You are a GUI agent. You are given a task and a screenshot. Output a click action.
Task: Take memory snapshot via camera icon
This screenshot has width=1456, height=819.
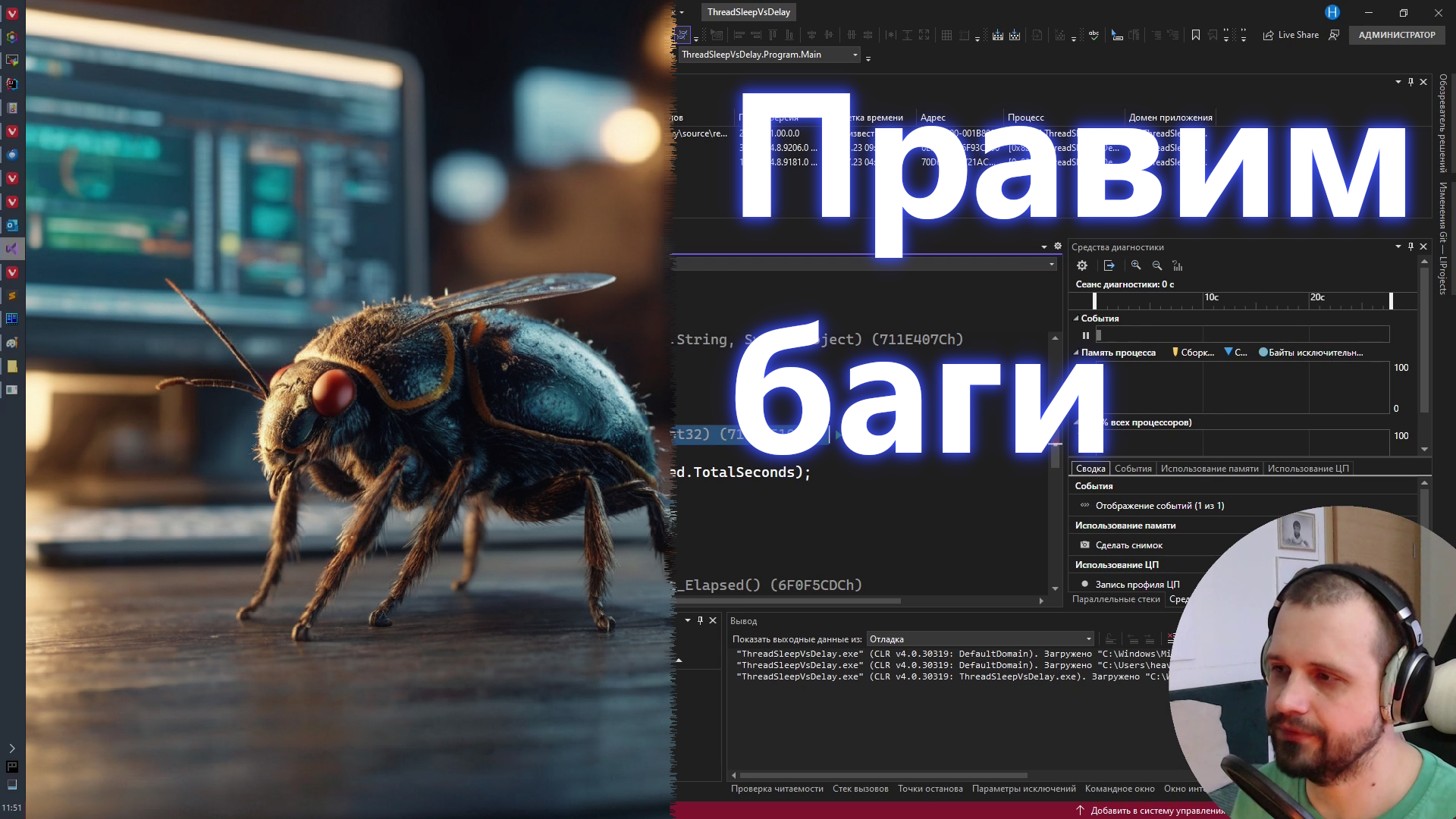[1085, 545]
